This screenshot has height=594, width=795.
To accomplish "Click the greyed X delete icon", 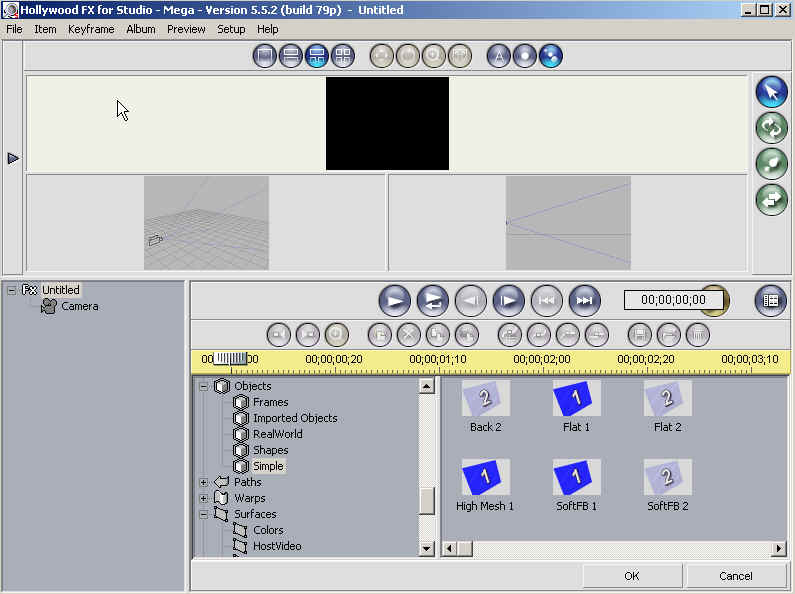I will click(409, 335).
